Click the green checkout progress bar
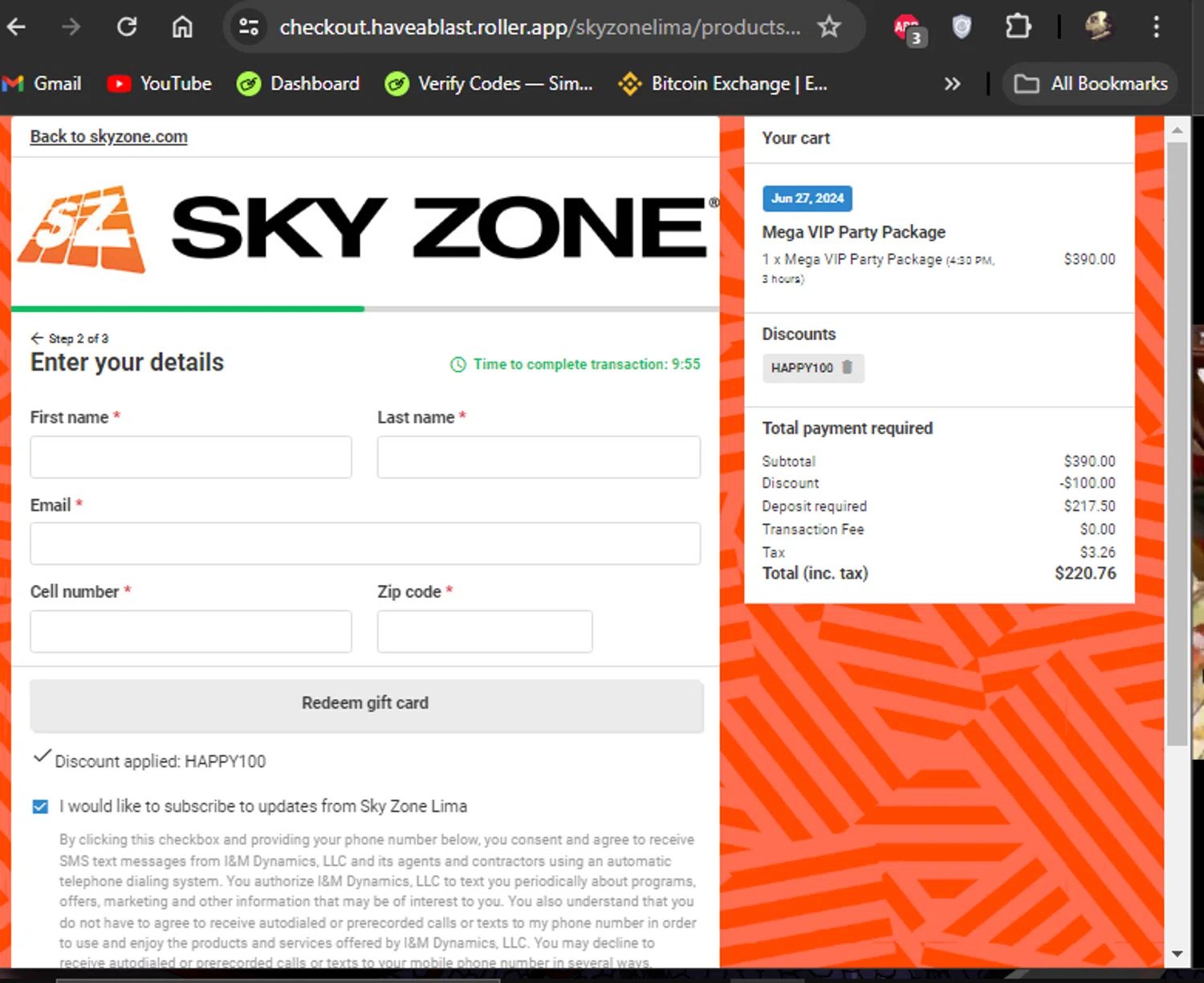This screenshot has height=983, width=1204. pos(188,308)
